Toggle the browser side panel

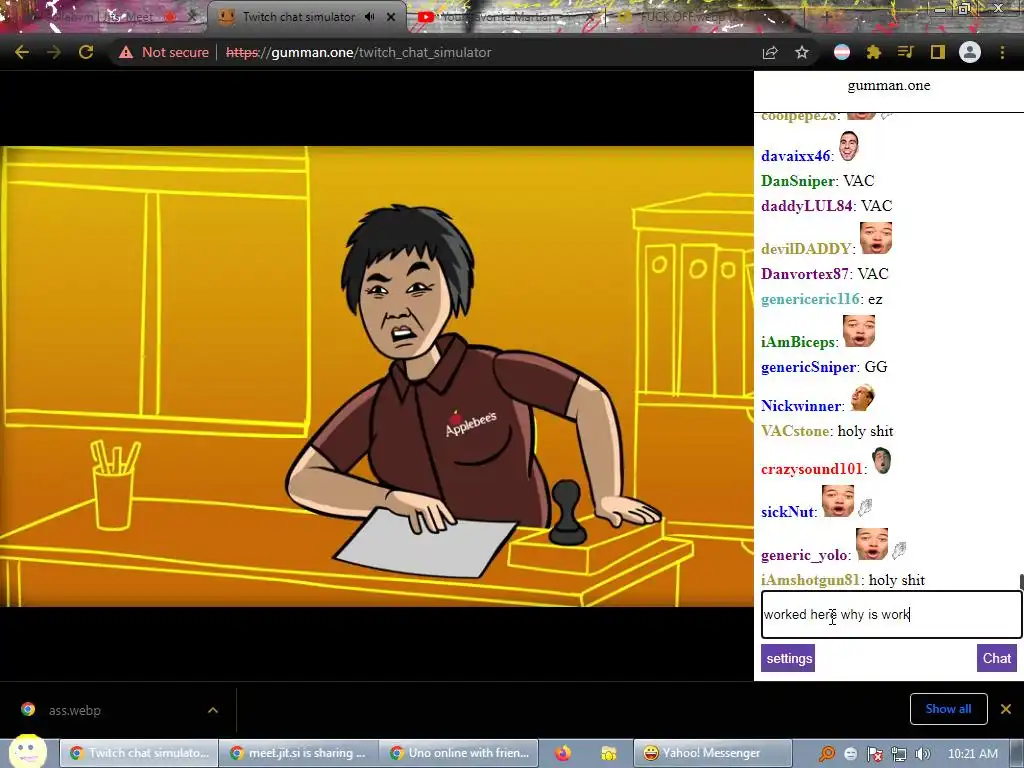point(938,52)
